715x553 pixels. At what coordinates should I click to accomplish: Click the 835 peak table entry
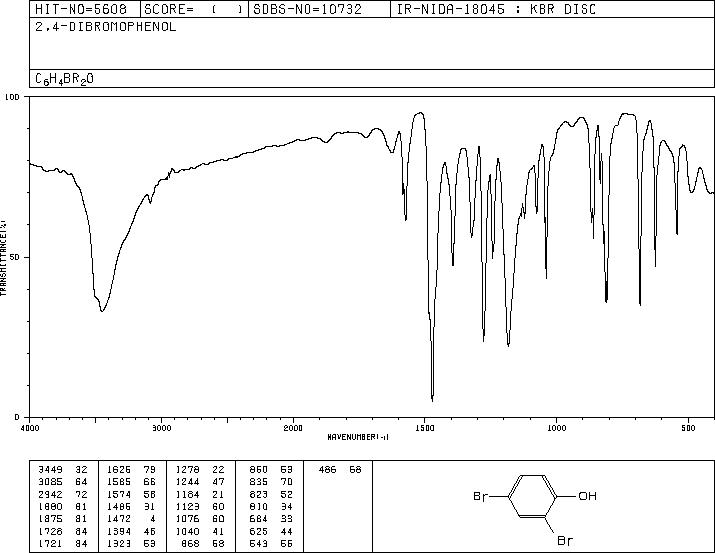pos(271,482)
